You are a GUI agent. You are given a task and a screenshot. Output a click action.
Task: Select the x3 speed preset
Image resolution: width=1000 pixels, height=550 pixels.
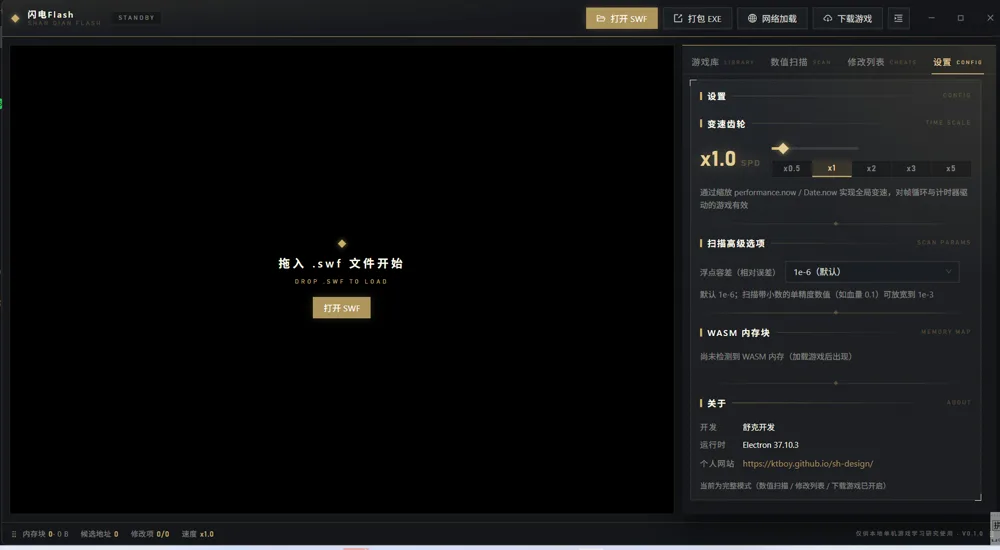(911, 168)
